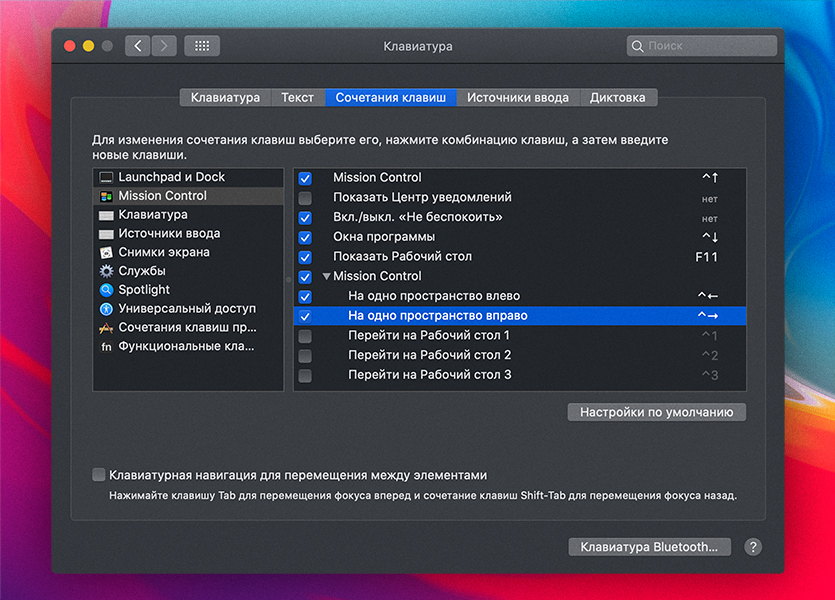Select the Службы gear icon
Image resolution: width=835 pixels, height=600 pixels.
(106, 271)
